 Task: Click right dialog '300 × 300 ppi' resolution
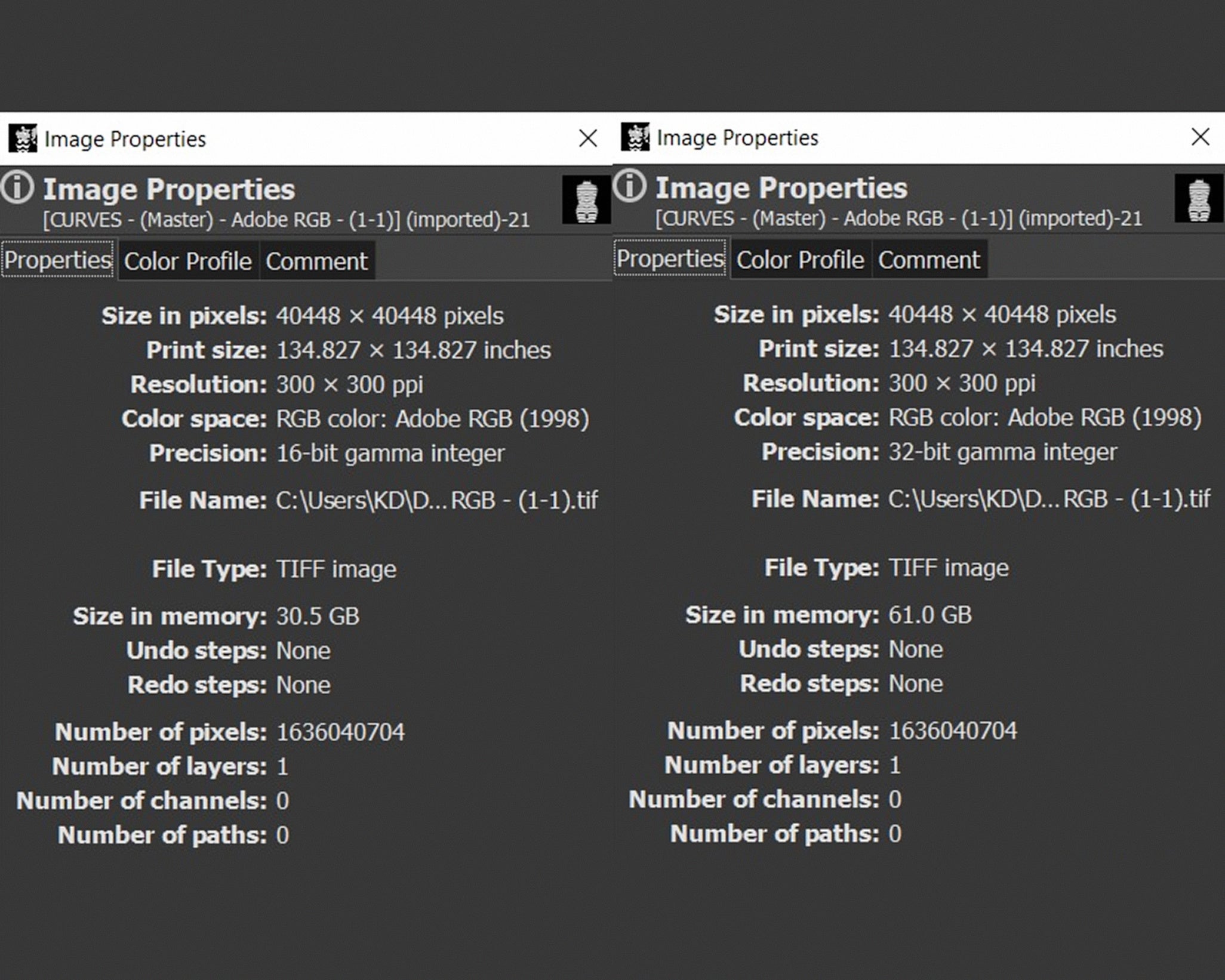(x=962, y=383)
